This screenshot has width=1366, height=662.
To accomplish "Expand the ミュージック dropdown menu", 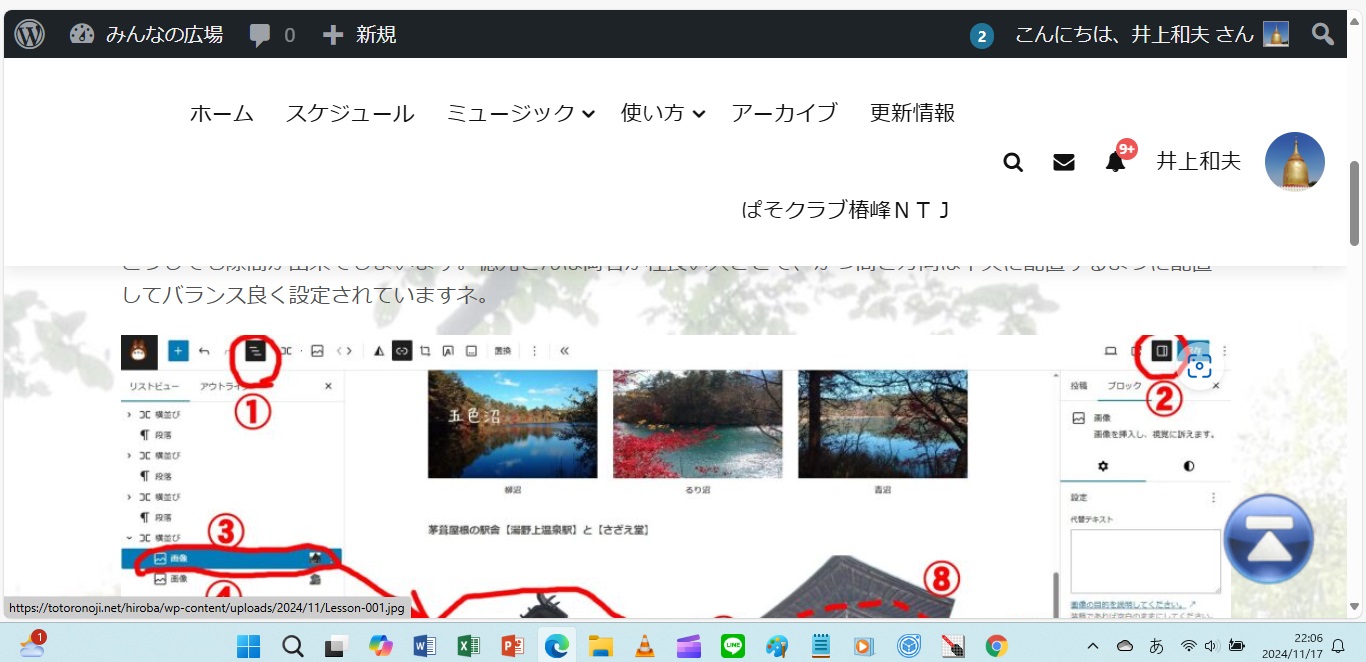I will tap(519, 113).
